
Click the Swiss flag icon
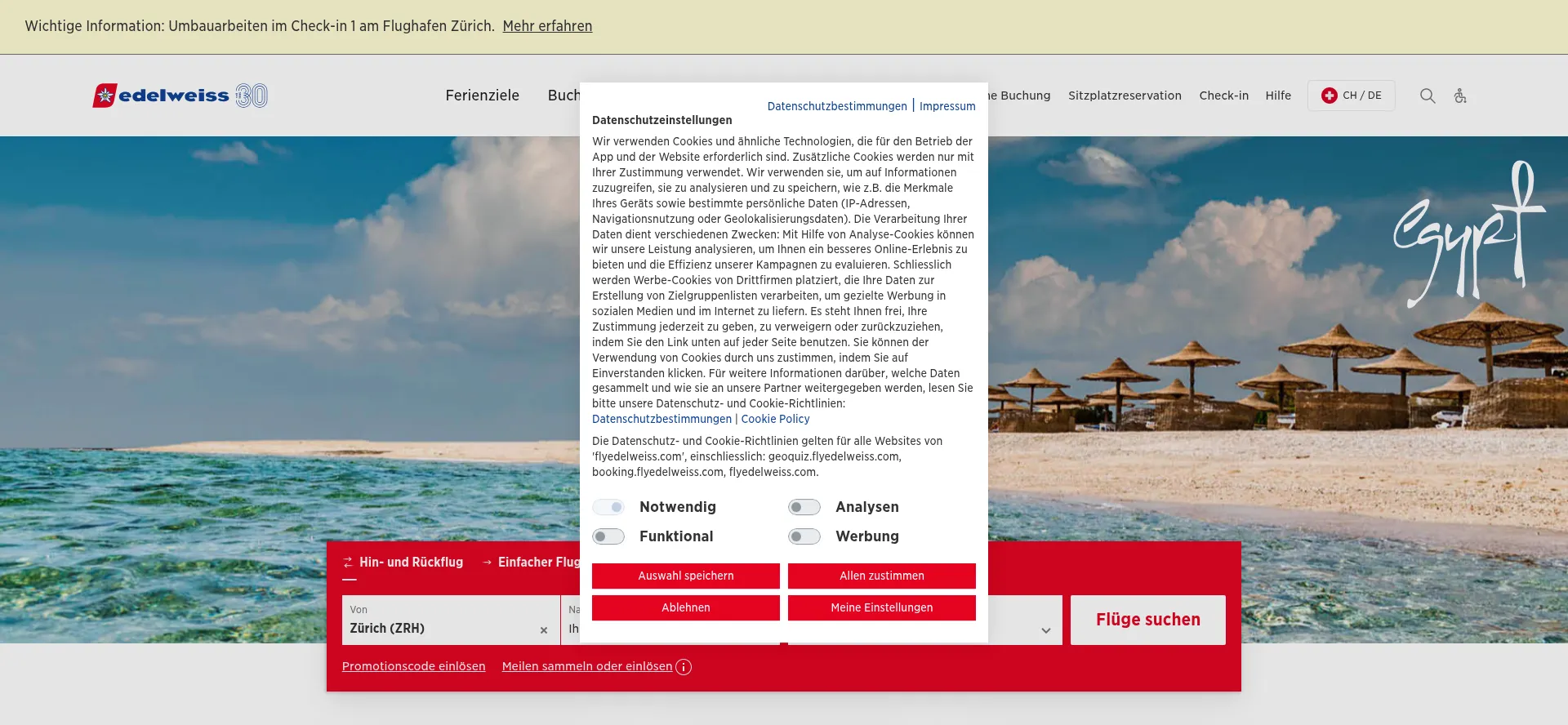pyautogui.click(x=1329, y=96)
